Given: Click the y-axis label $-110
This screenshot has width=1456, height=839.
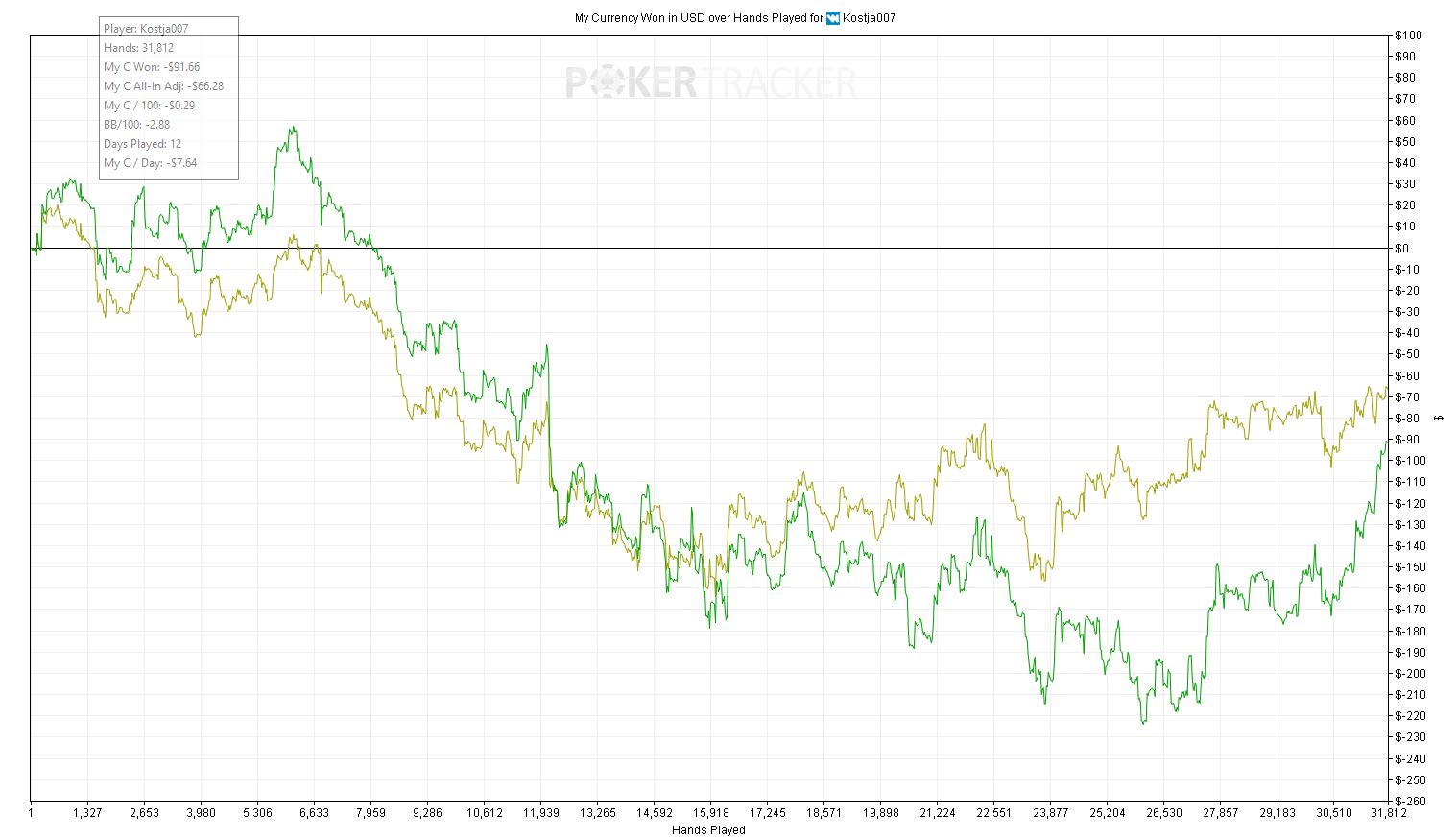Looking at the screenshot, I should 1411,482.
